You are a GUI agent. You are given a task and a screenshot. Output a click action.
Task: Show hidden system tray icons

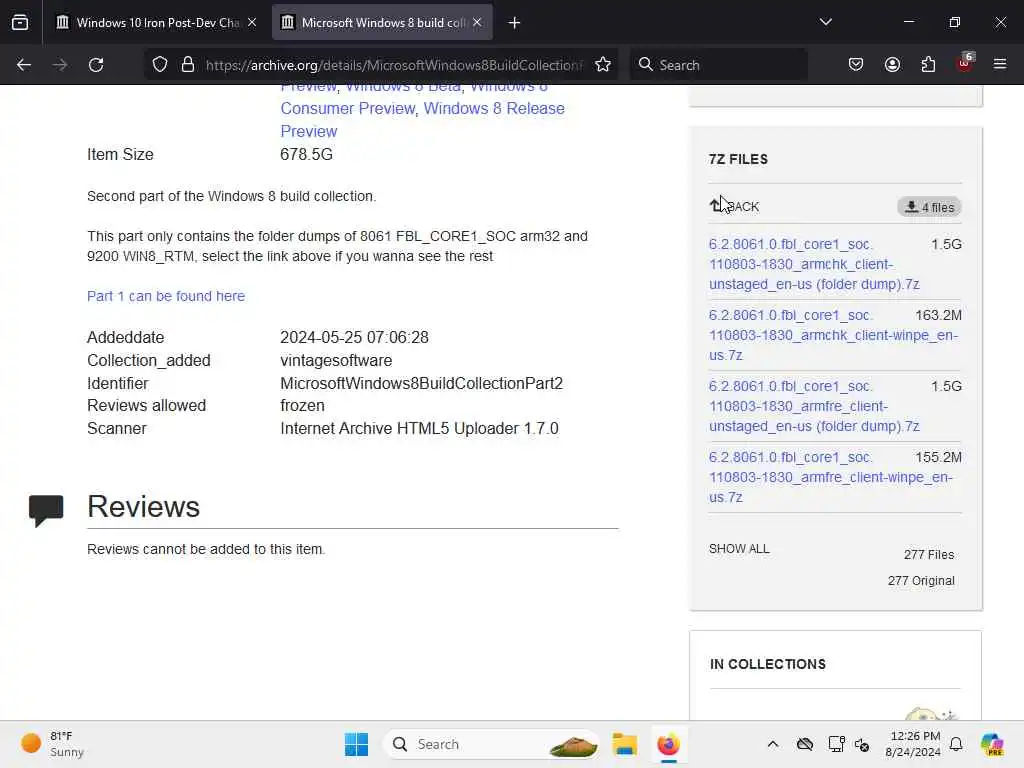773,744
